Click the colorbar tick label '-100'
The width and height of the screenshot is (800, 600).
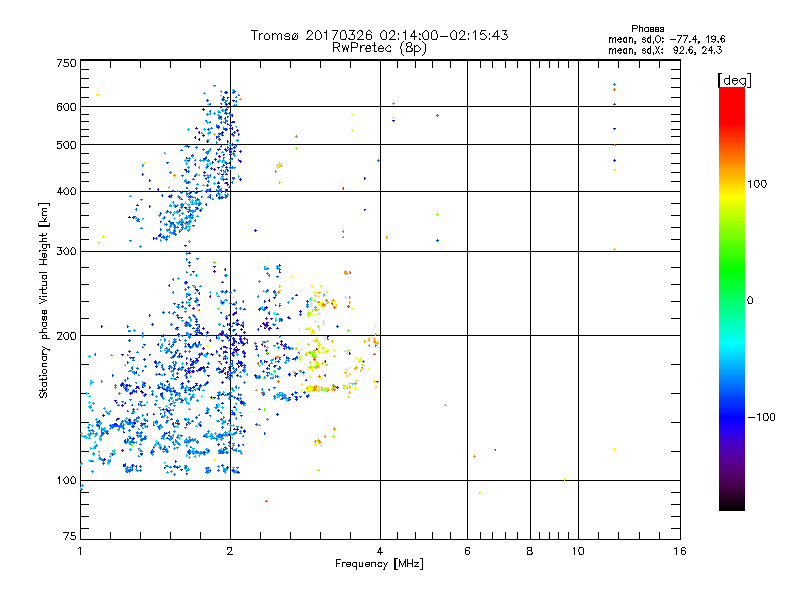tap(762, 417)
